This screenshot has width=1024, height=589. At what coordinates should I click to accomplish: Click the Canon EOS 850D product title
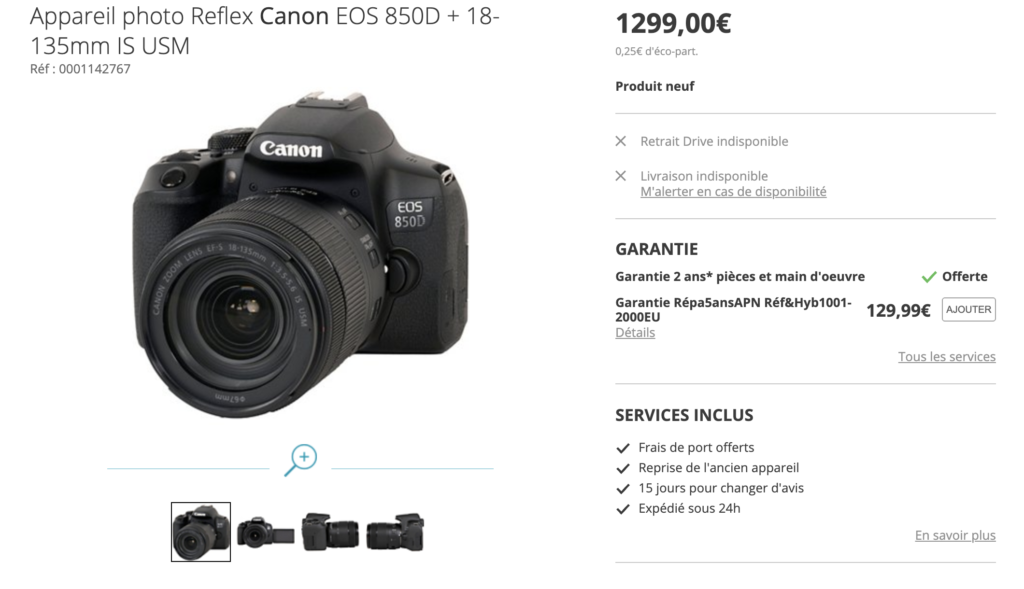pyautogui.click(x=264, y=31)
